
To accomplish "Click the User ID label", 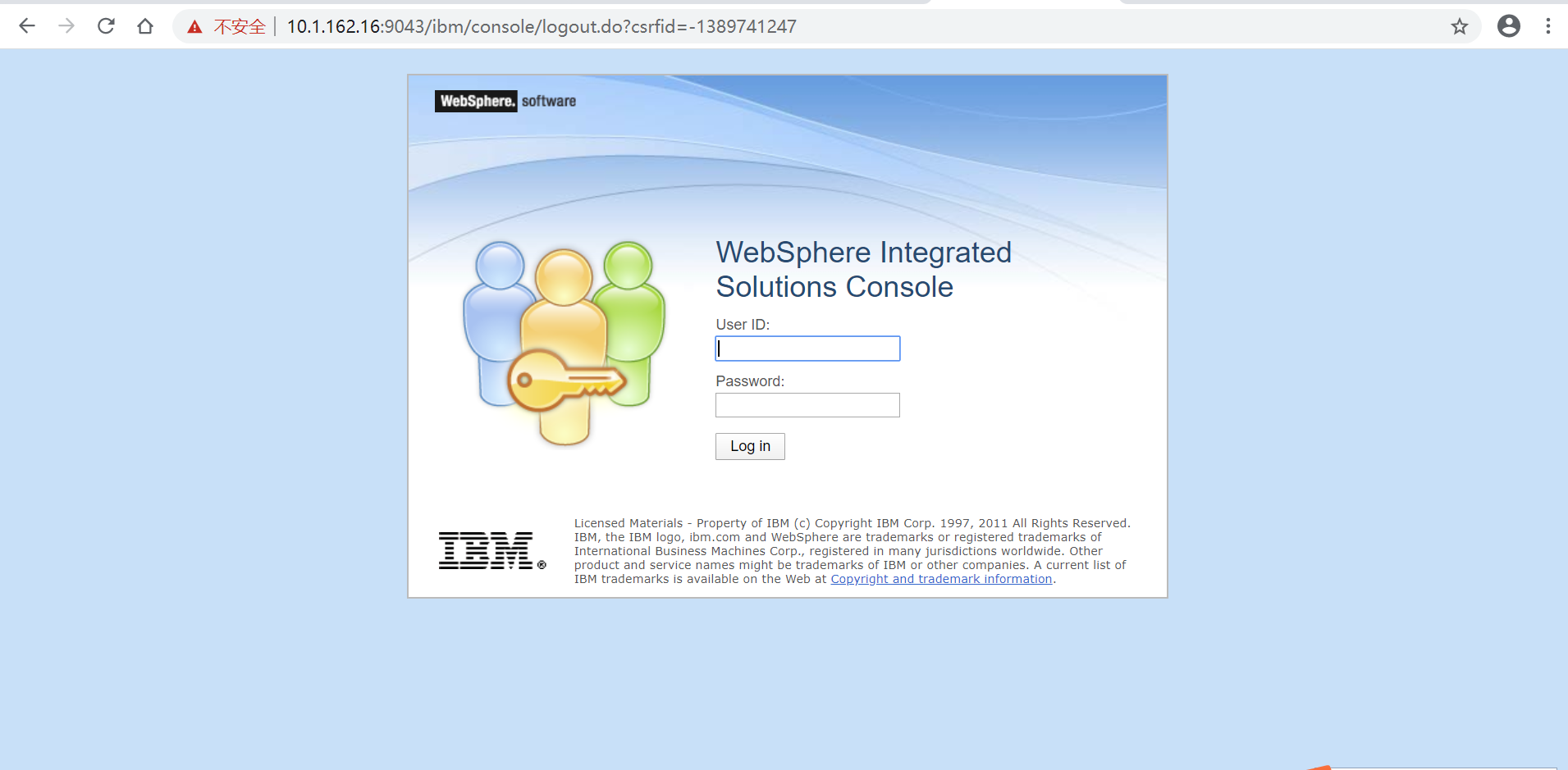I will pyautogui.click(x=742, y=324).
